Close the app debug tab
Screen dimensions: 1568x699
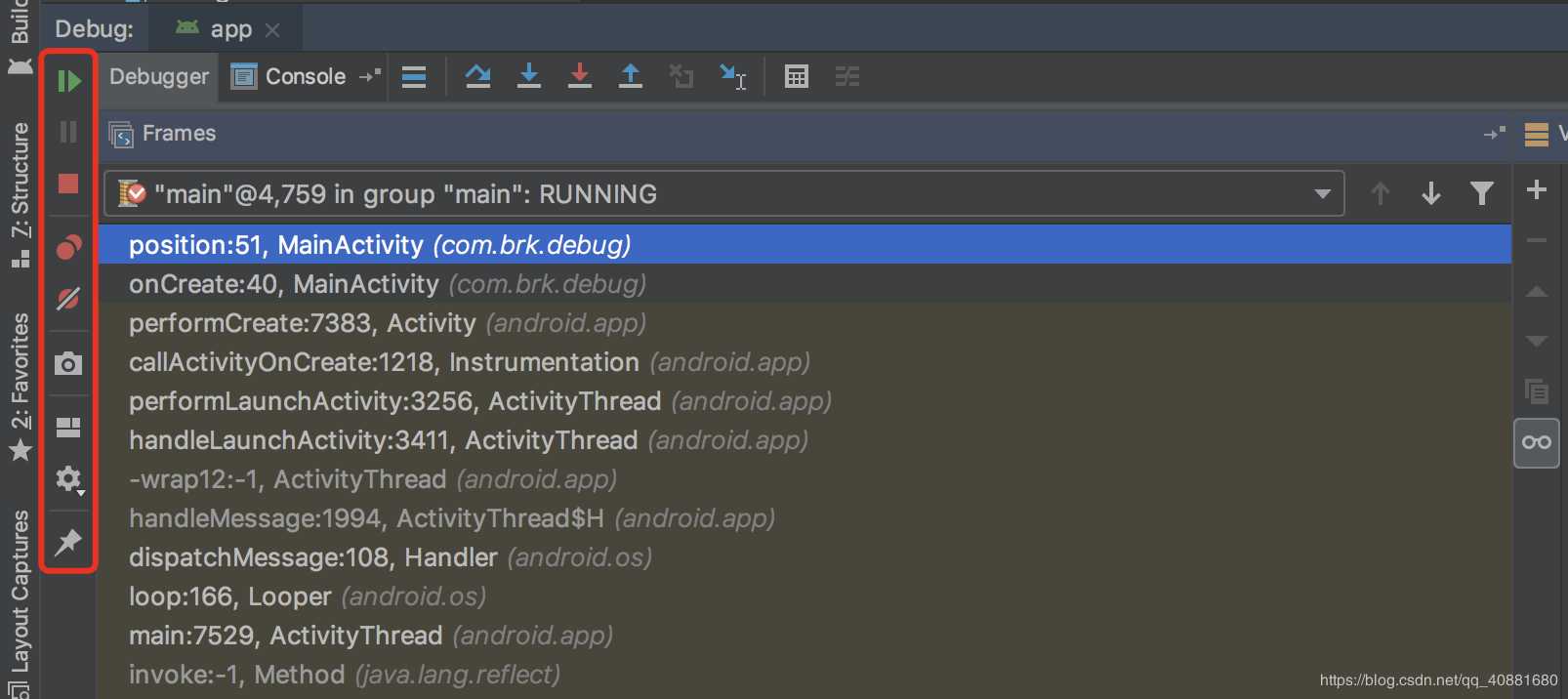point(272,30)
